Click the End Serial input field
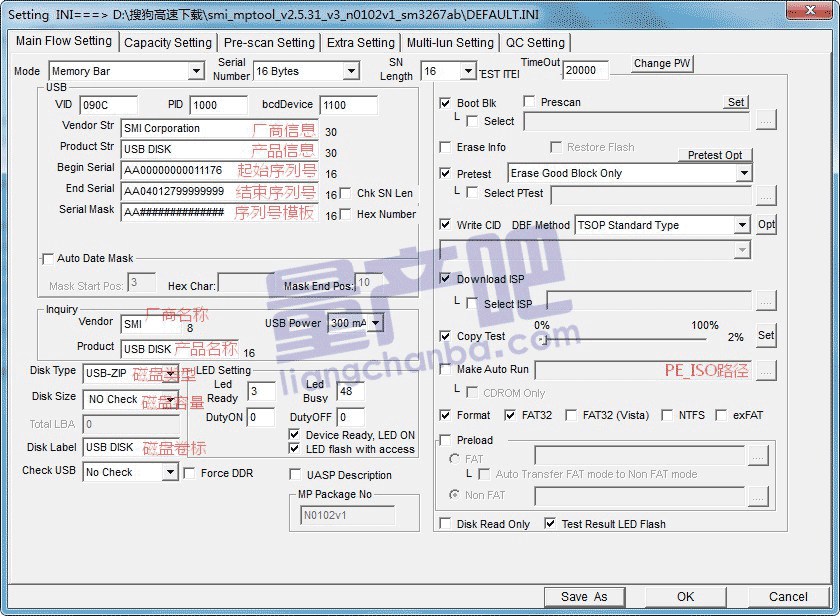The width and height of the screenshot is (840, 616). tap(220, 191)
